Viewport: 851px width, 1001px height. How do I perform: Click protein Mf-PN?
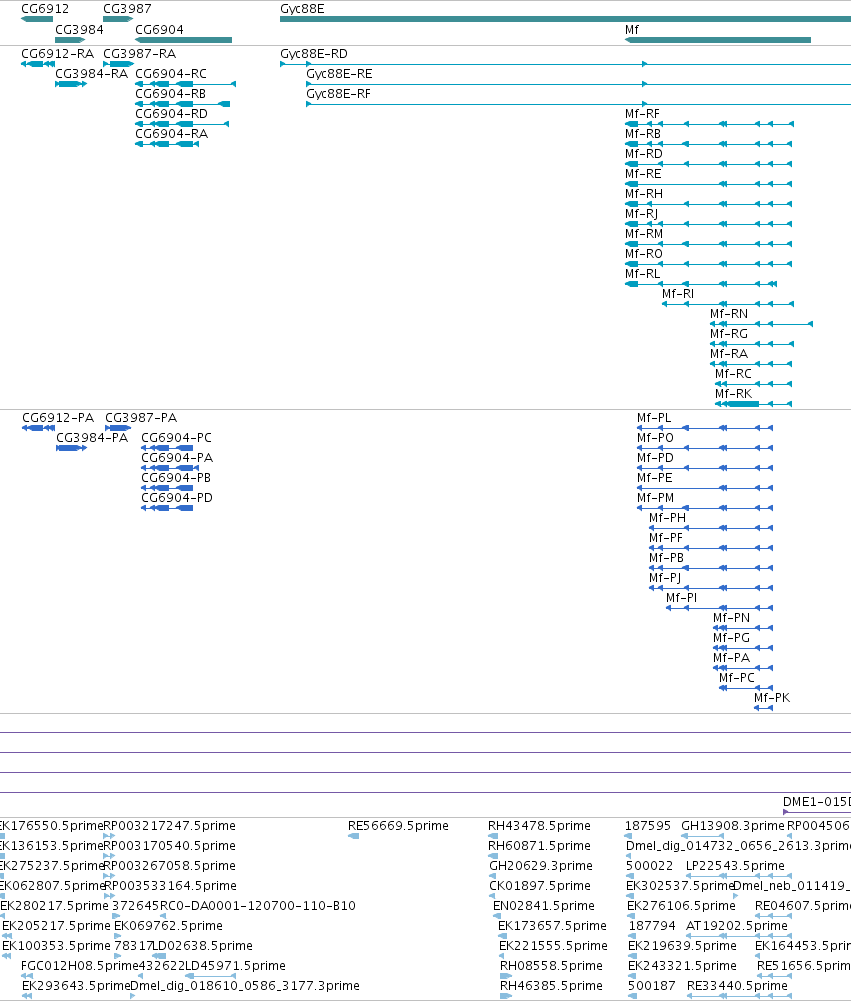tap(731, 617)
